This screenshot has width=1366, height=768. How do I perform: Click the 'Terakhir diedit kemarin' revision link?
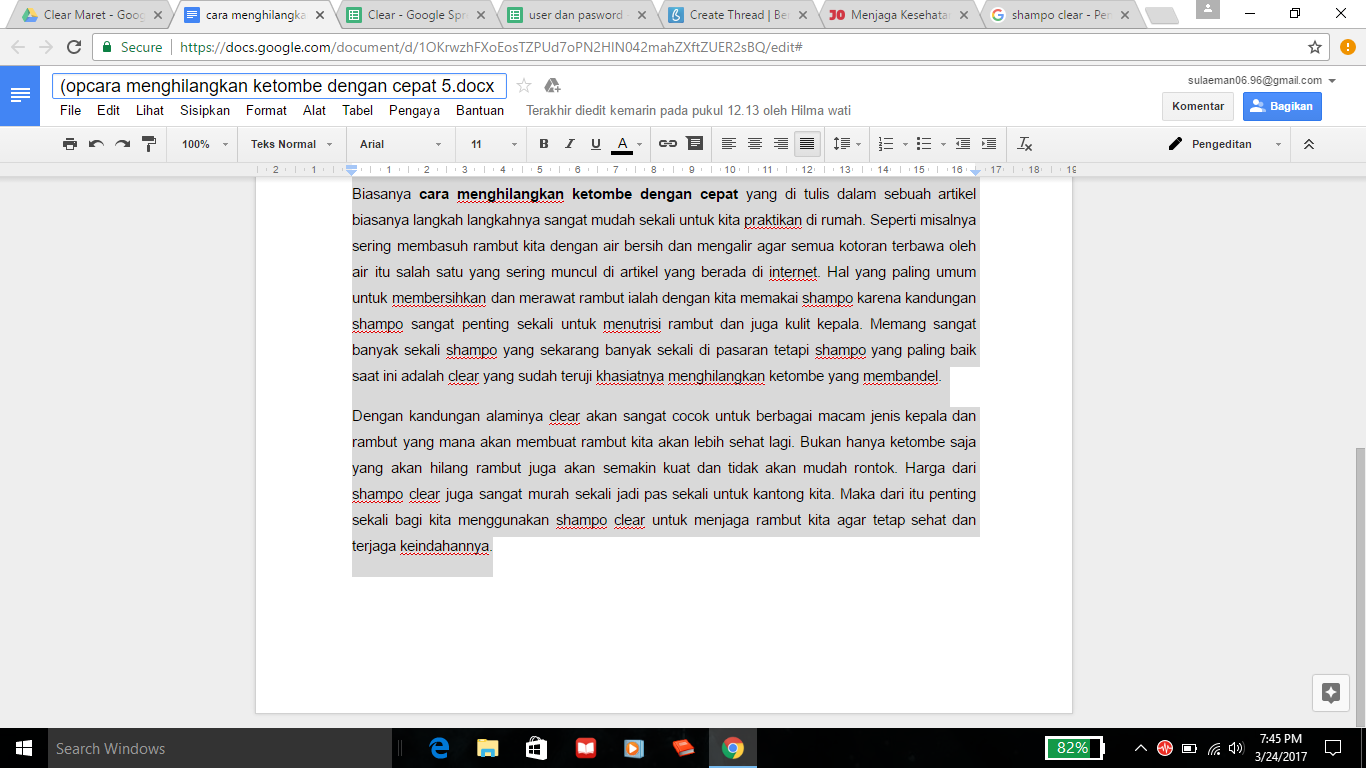coord(689,111)
